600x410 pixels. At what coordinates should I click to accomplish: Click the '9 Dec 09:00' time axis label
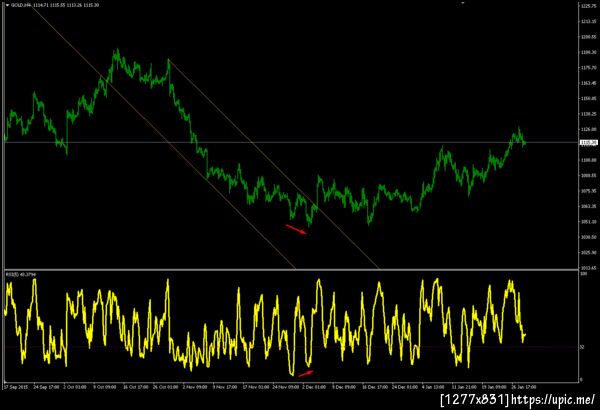[344, 387]
